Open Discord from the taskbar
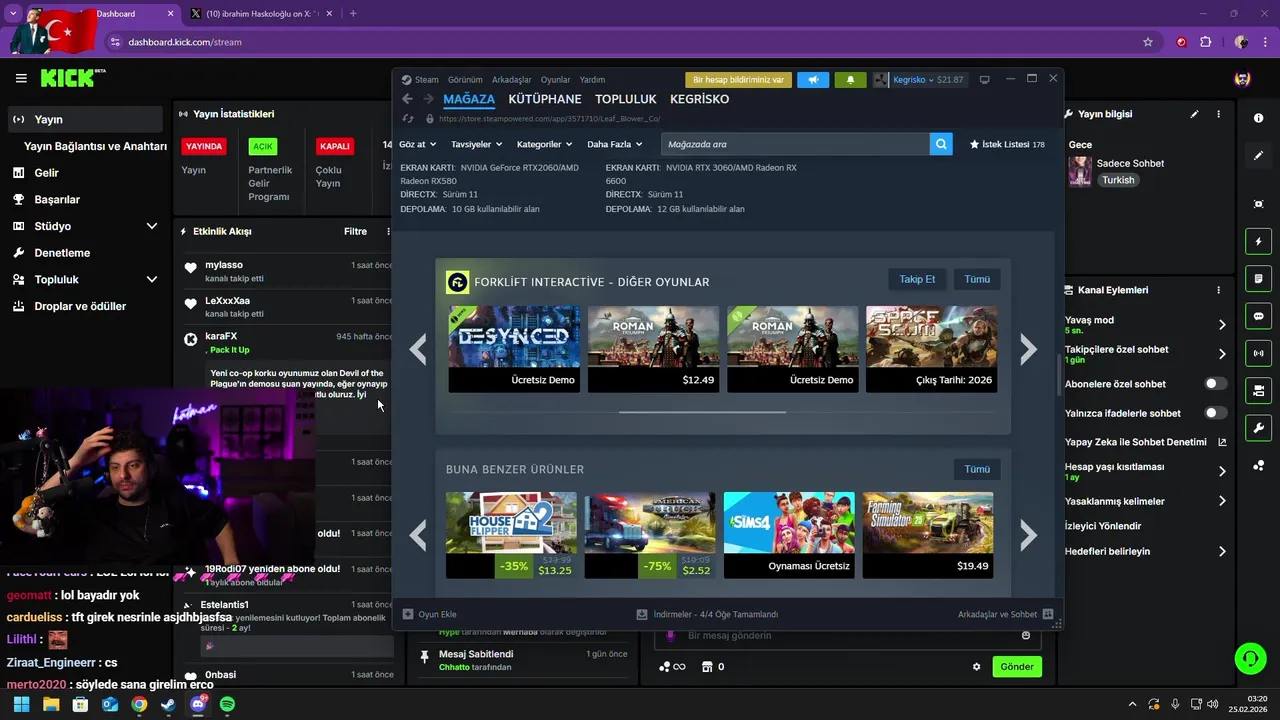The image size is (1280, 720). click(198, 704)
